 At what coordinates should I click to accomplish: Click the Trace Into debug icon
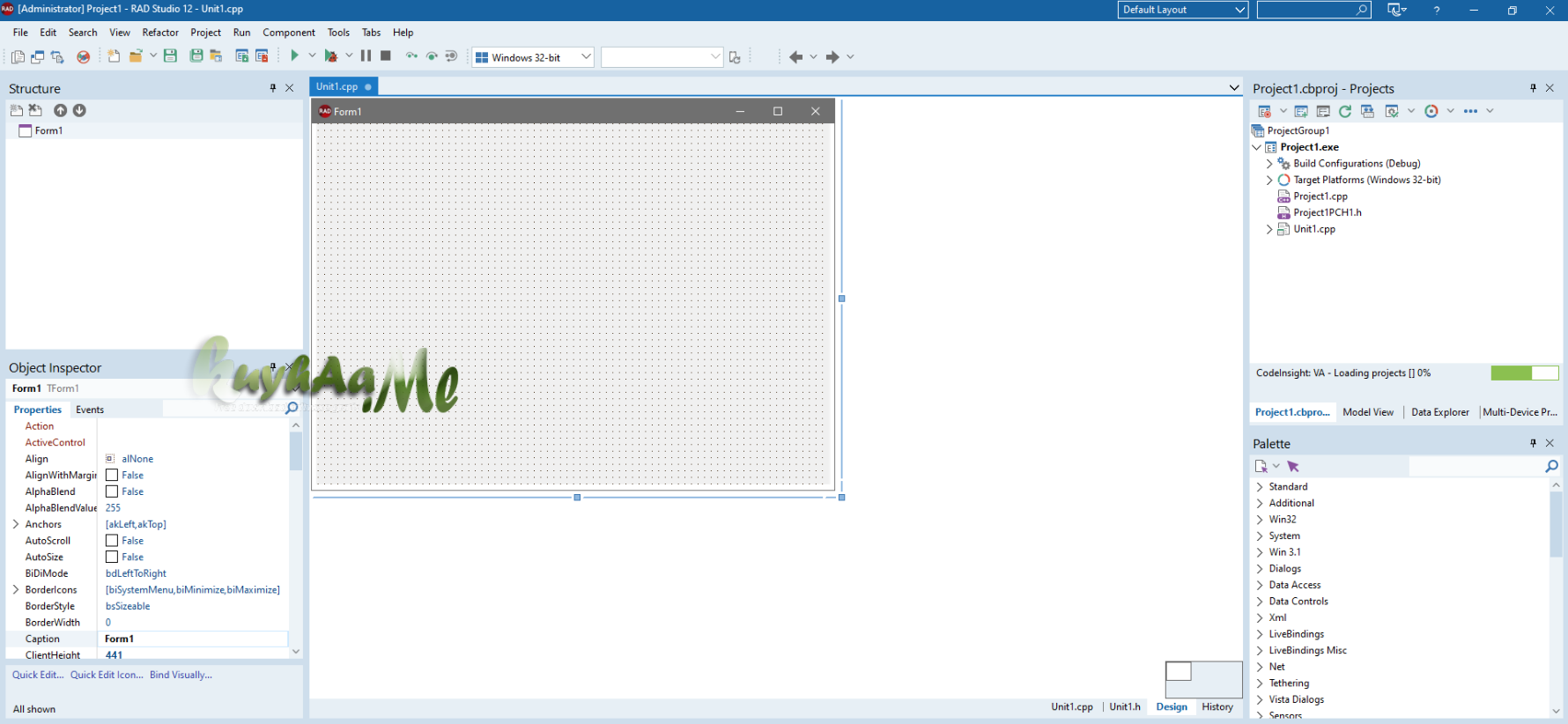point(411,56)
